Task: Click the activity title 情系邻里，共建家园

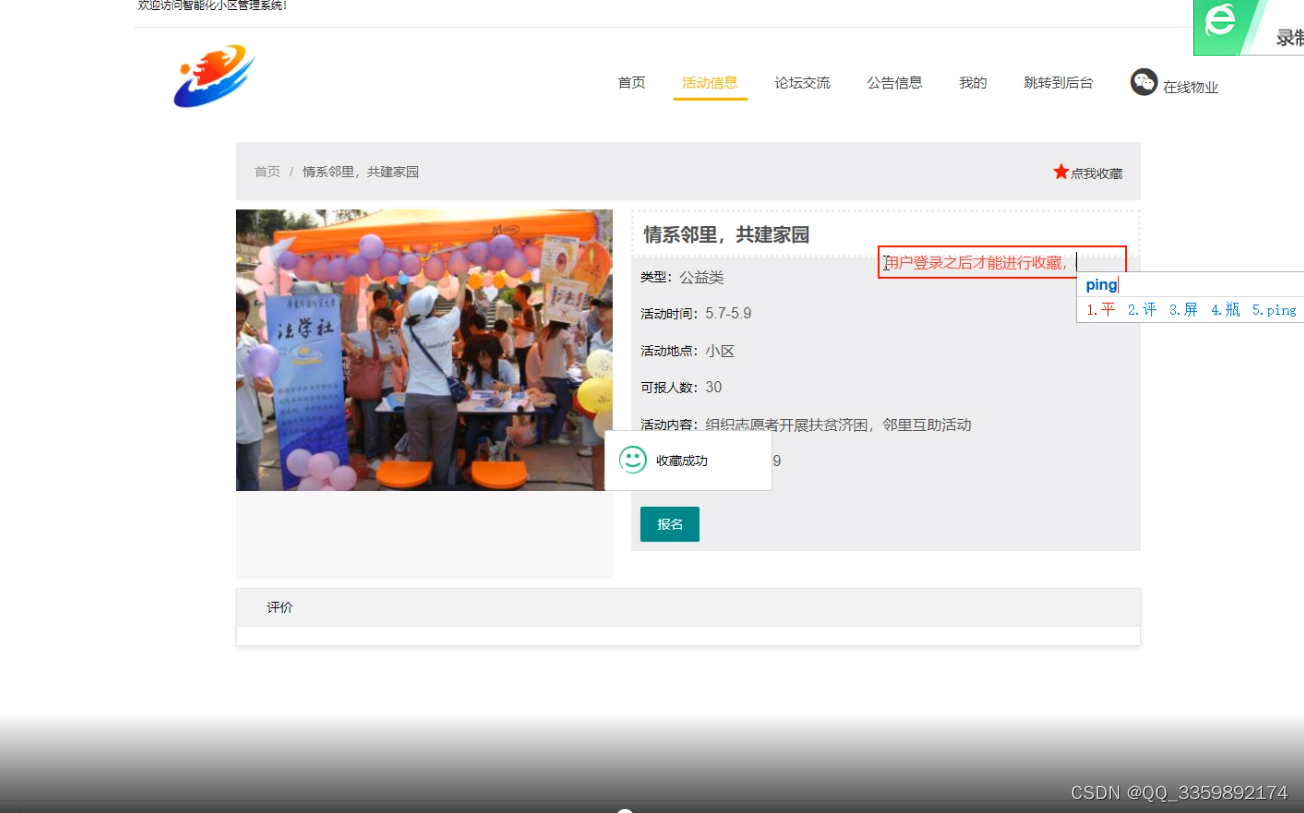Action: [x=726, y=235]
